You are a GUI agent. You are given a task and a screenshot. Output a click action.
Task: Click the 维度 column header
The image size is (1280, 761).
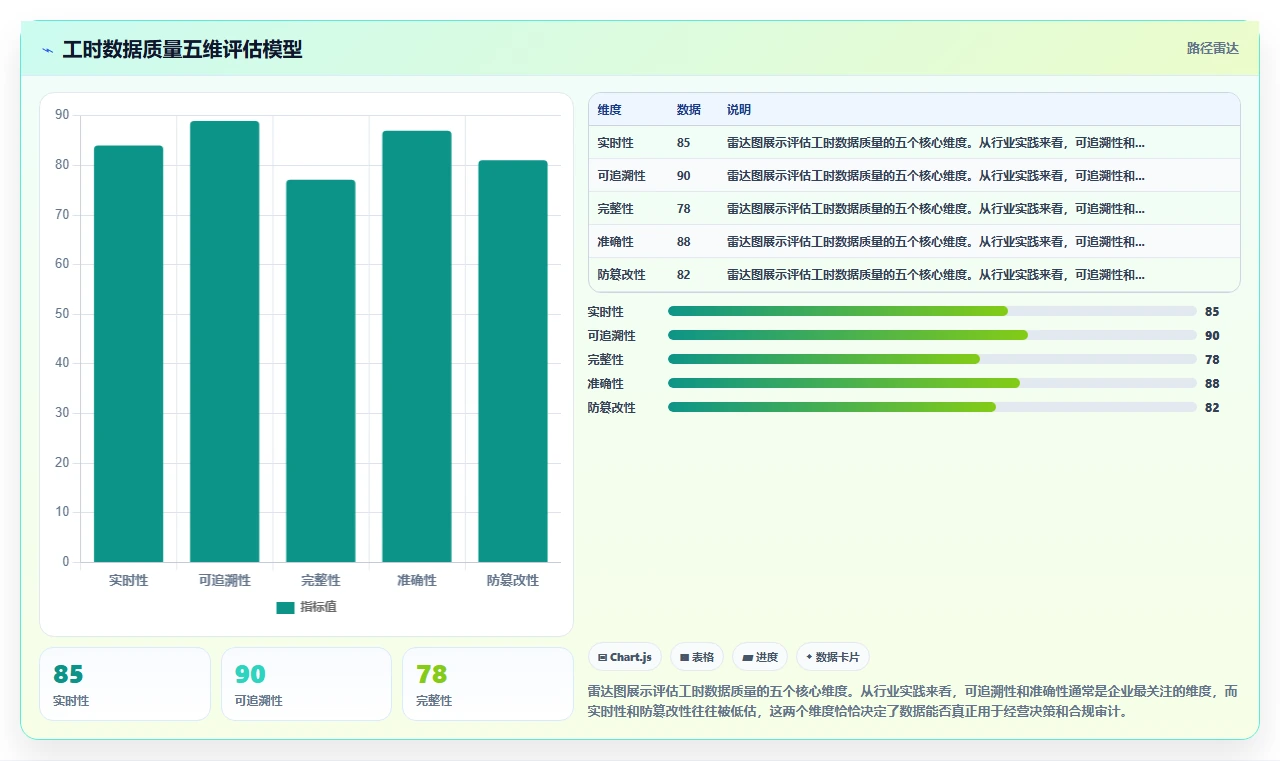click(x=610, y=110)
